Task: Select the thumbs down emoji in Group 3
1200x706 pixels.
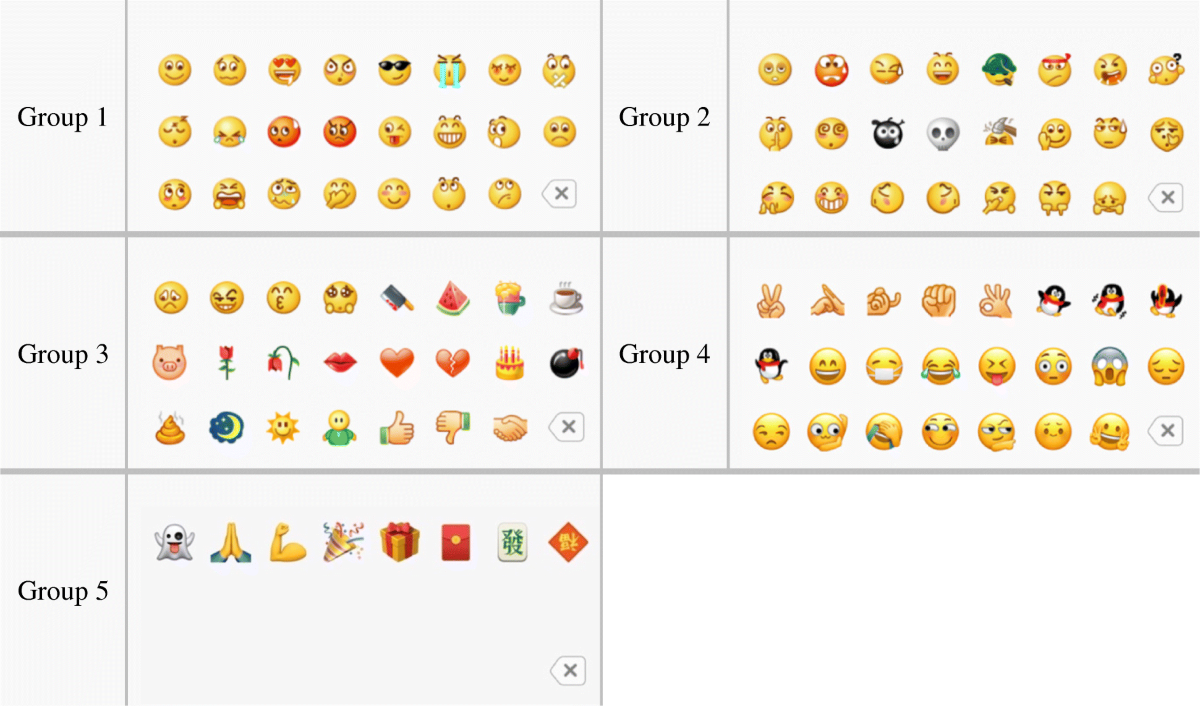Action: pos(452,428)
